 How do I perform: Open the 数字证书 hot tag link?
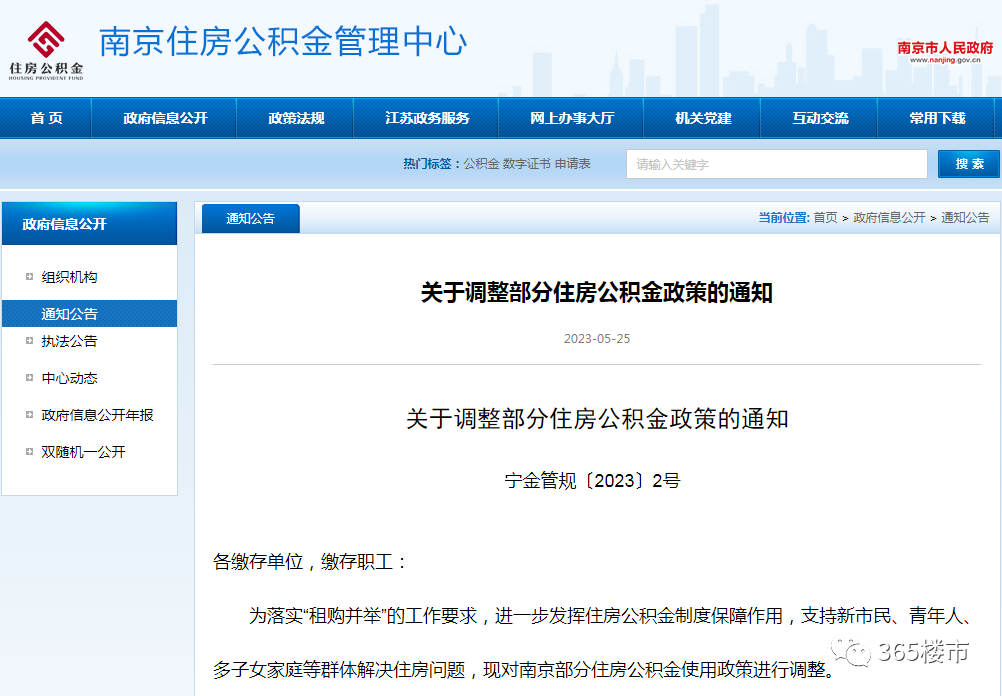point(525,164)
